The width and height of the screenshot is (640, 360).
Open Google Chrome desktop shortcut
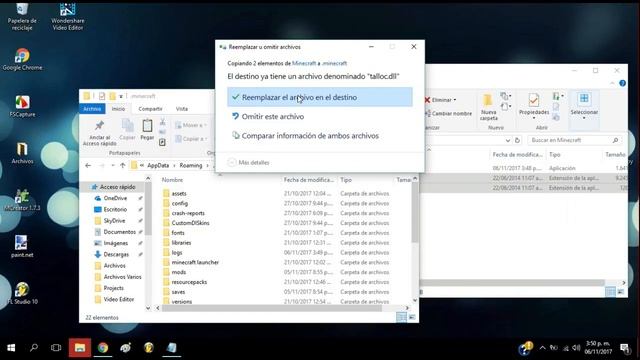point(22,60)
